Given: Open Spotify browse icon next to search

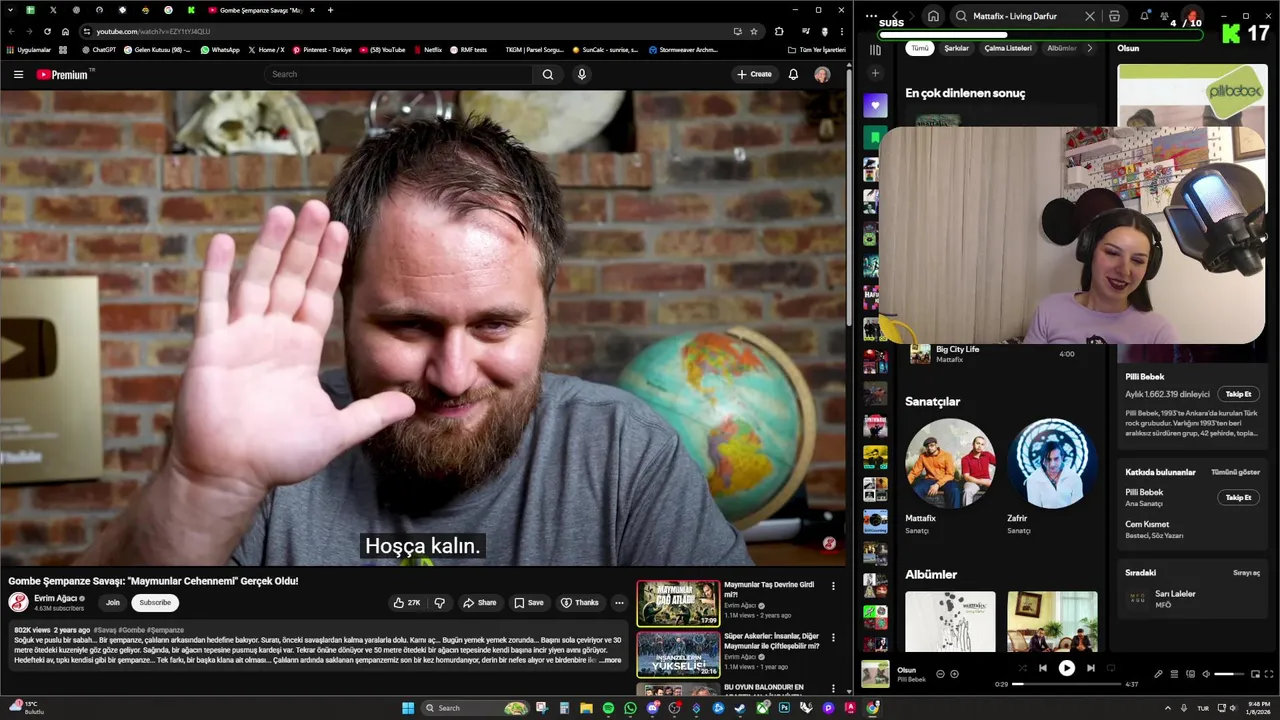Looking at the screenshot, I should 1114,16.
